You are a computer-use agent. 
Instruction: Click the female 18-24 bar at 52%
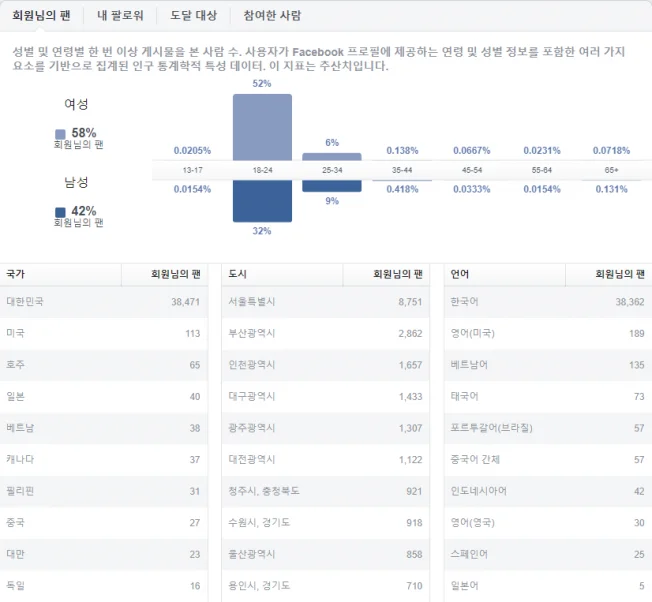coord(262,127)
